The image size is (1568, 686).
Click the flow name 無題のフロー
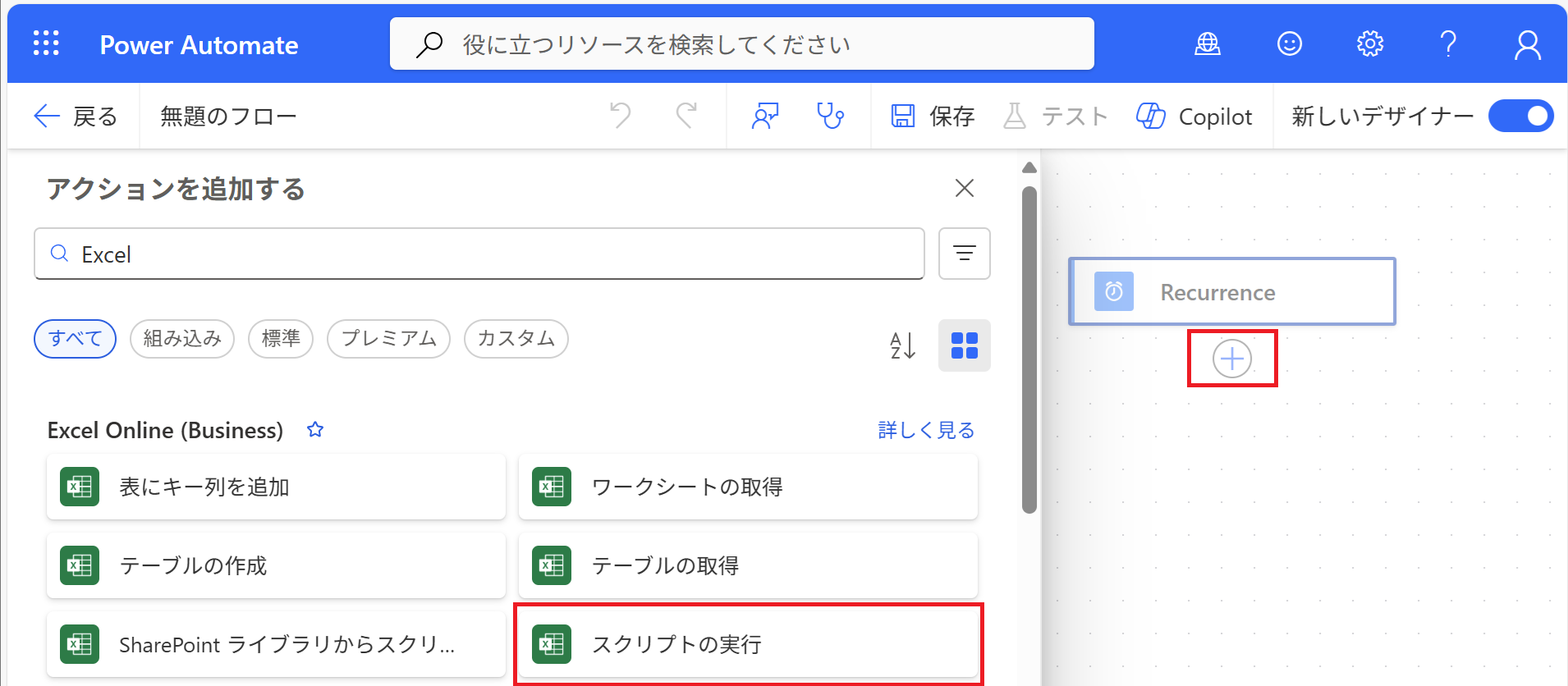pyautogui.click(x=228, y=117)
